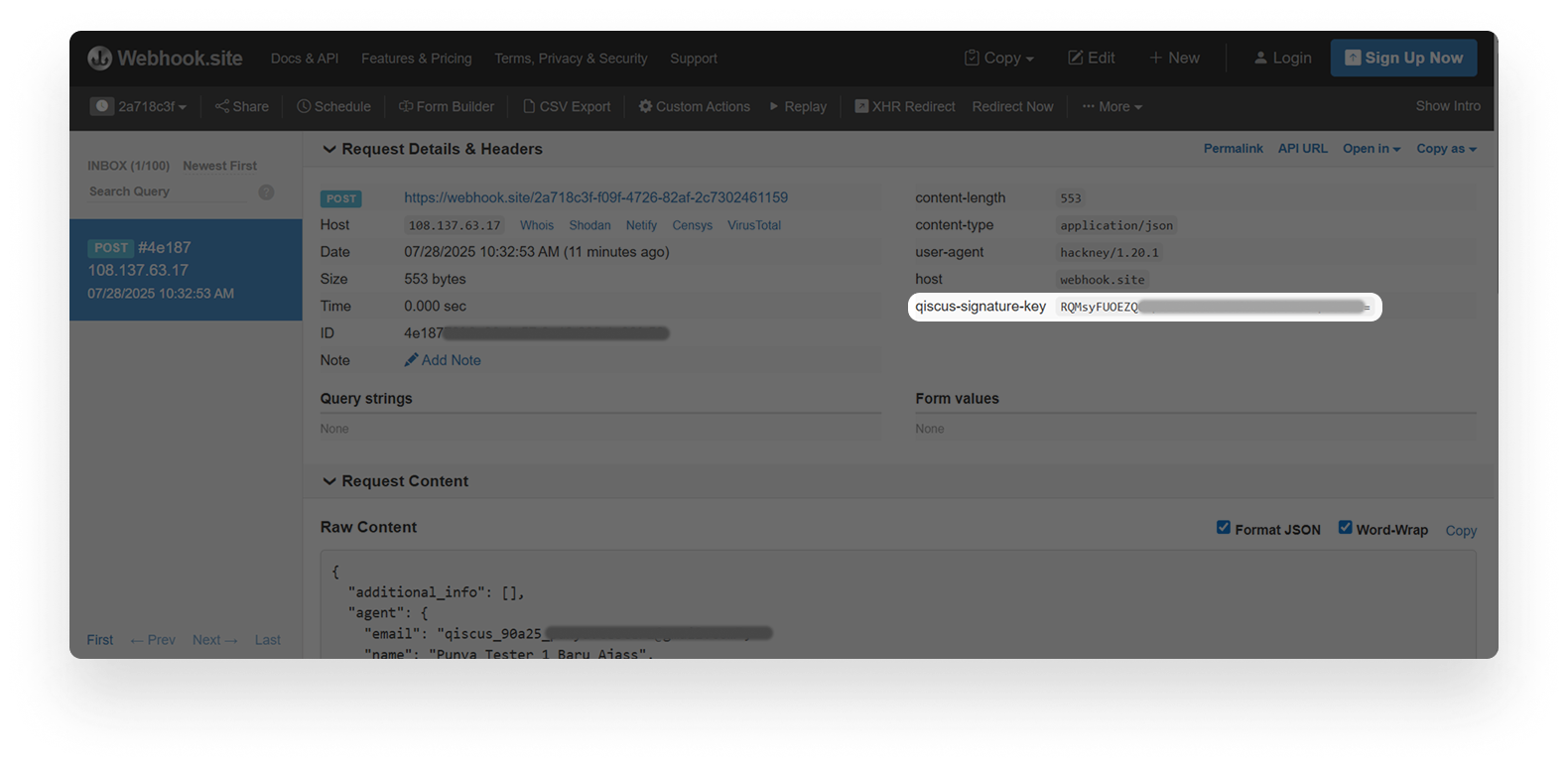Click the Login link
1568x767 pixels.
click(x=1282, y=59)
